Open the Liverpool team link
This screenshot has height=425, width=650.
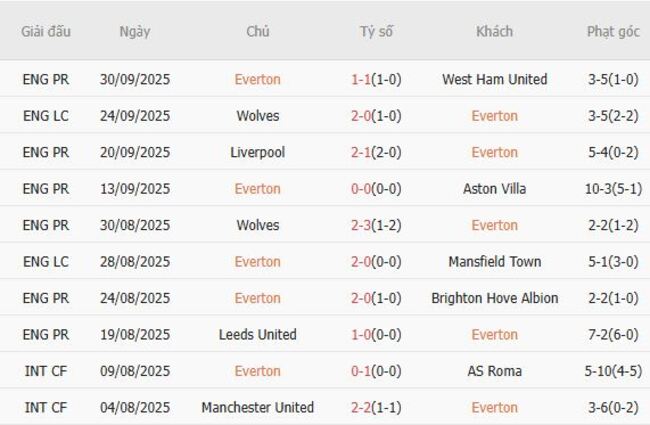(x=257, y=152)
